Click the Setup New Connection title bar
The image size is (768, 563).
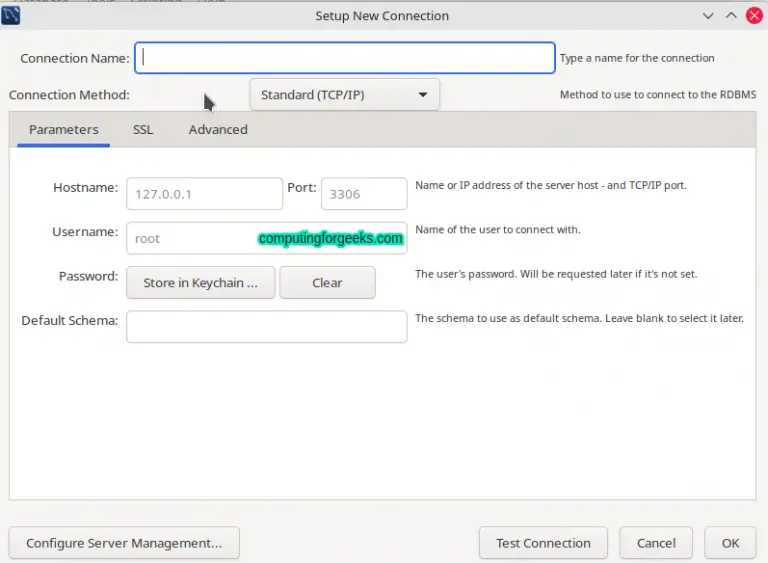click(x=382, y=16)
